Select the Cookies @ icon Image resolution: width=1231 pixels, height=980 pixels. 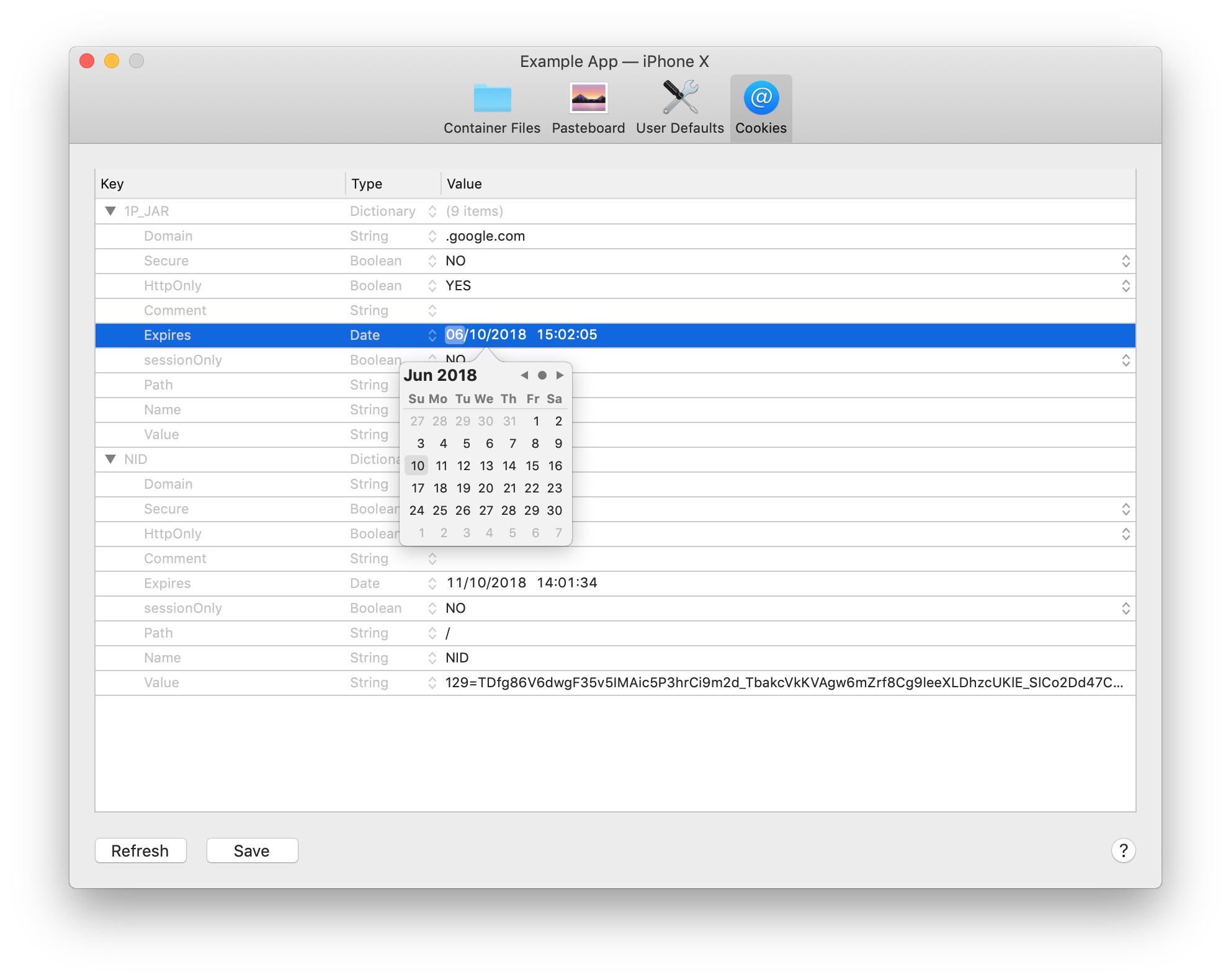(761, 99)
